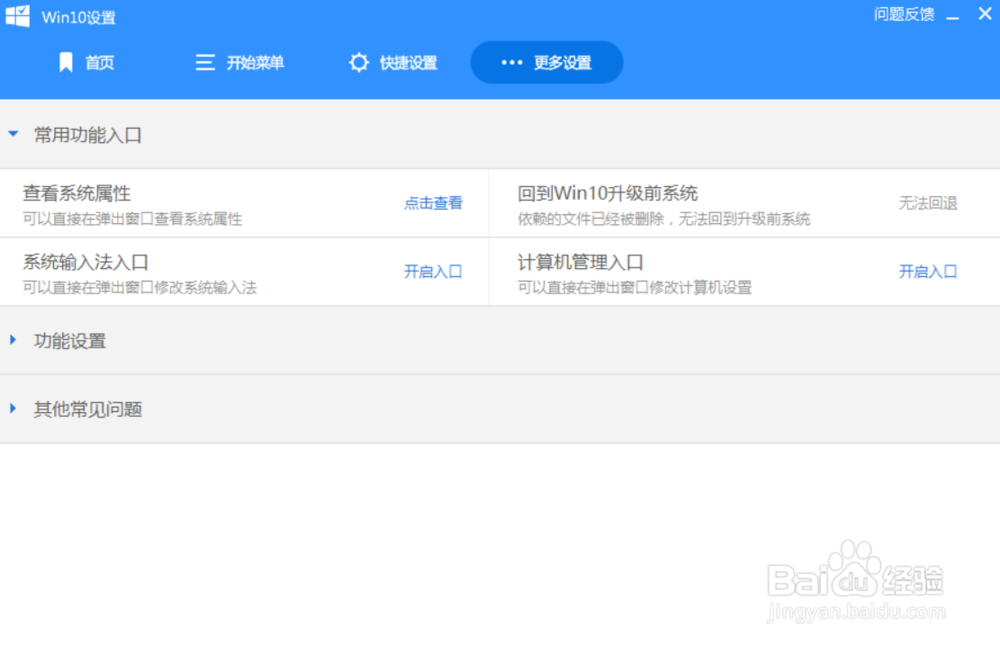The width and height of the screenshot is (1000, 647).
Task: Click the 计算机管理入口 item title
Action: point(580,262)
